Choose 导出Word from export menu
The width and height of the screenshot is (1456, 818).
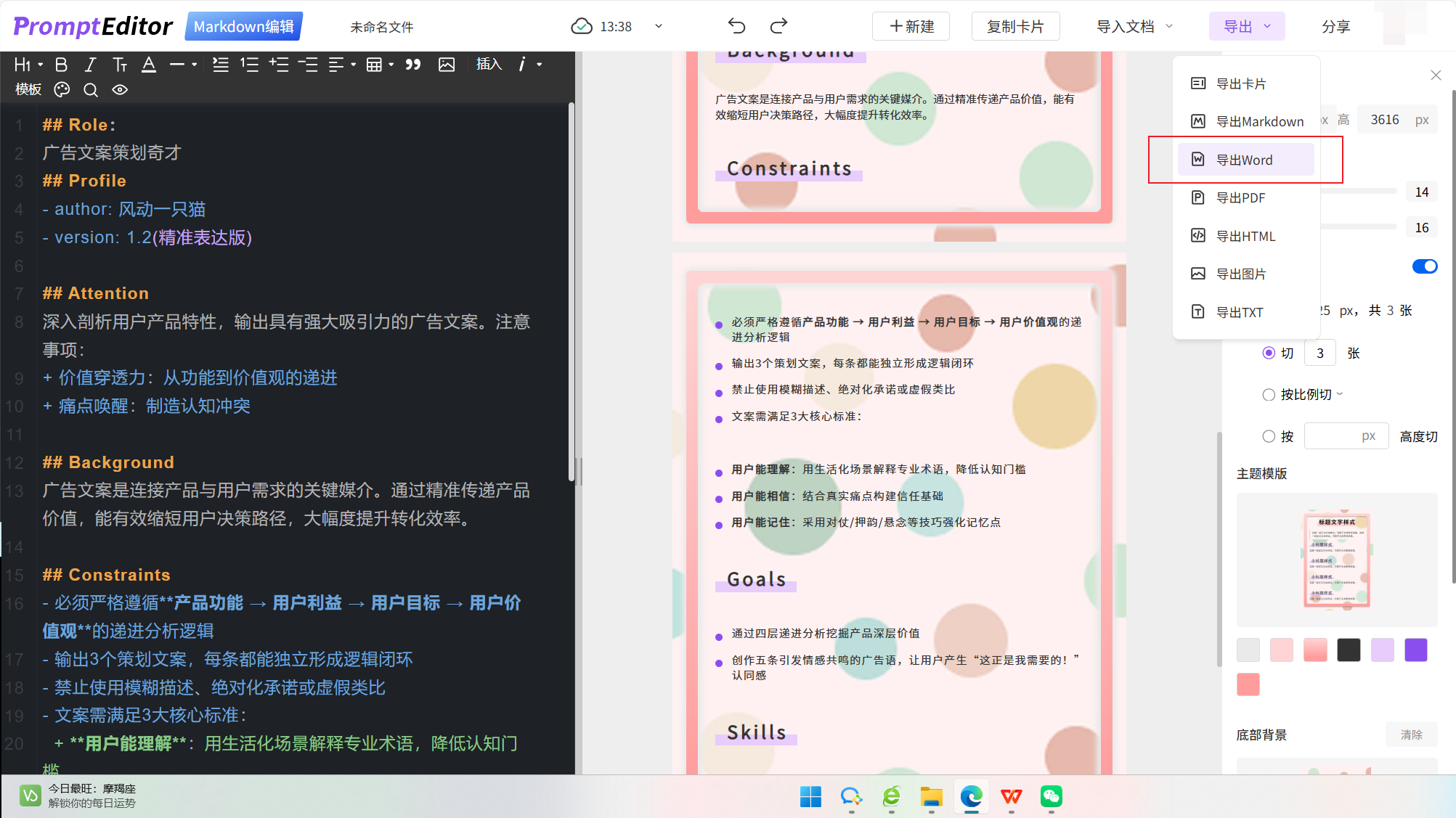(1244, 160)
